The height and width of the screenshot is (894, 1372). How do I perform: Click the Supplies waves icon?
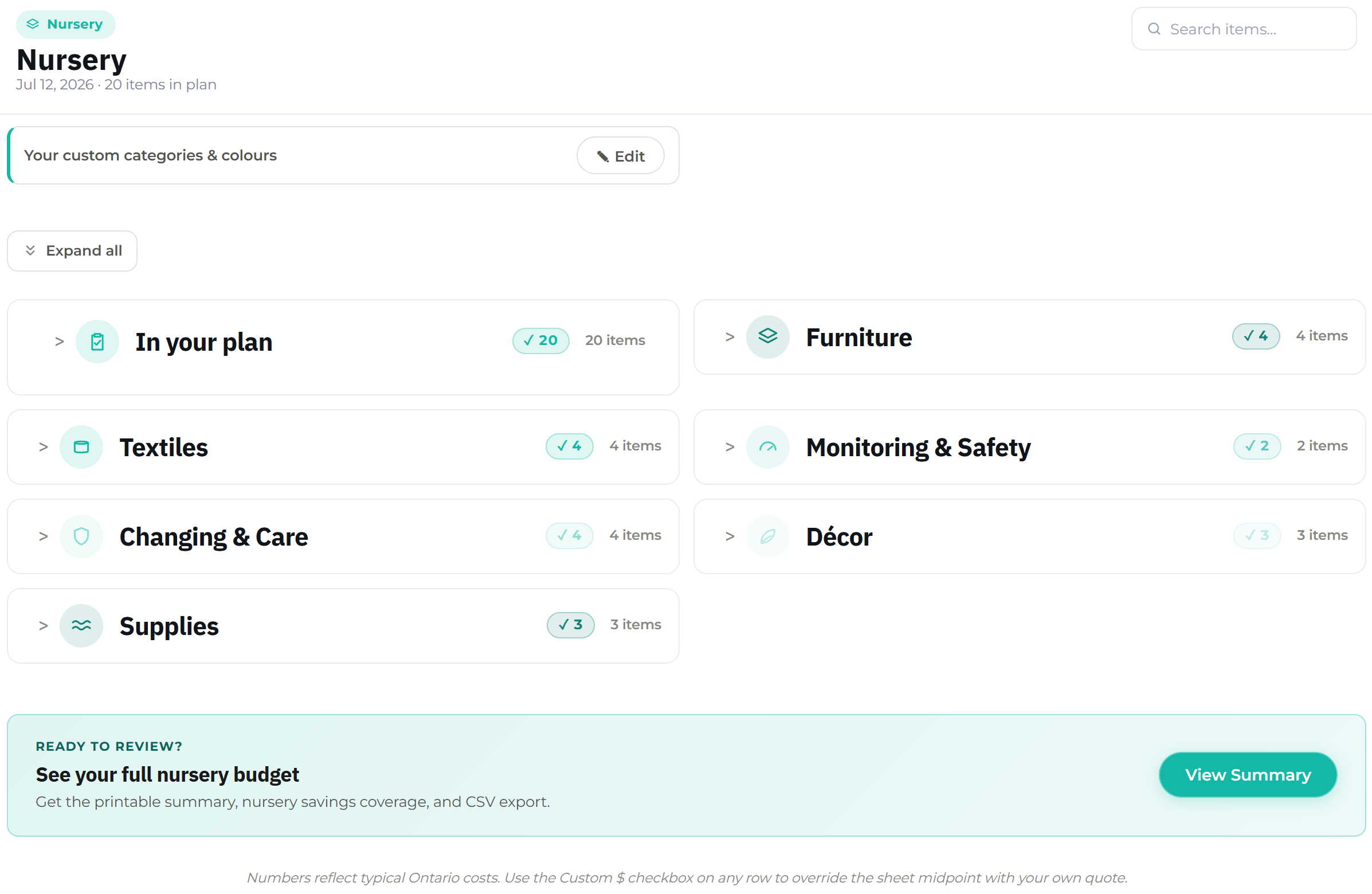[81, 626]
